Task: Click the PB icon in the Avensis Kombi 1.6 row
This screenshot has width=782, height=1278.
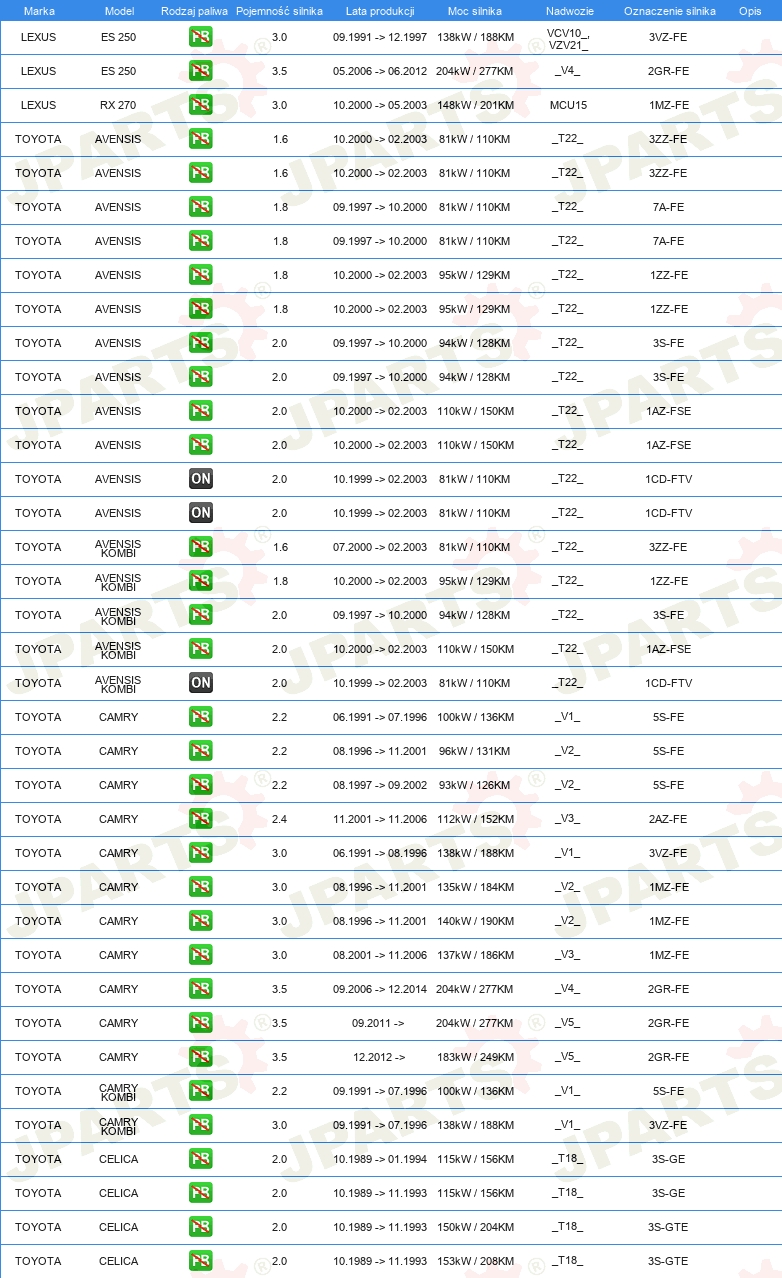Action: tap(201, 547)
